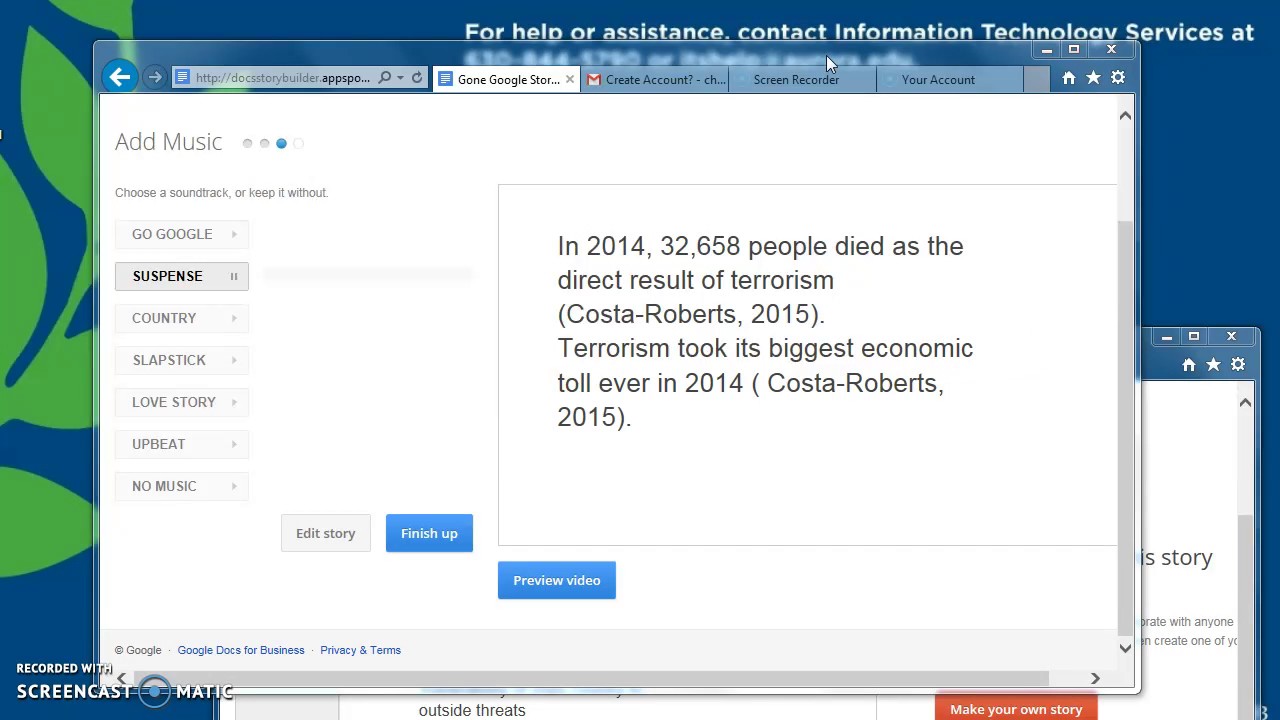Click the browser forward arrow

click(154, 78)
